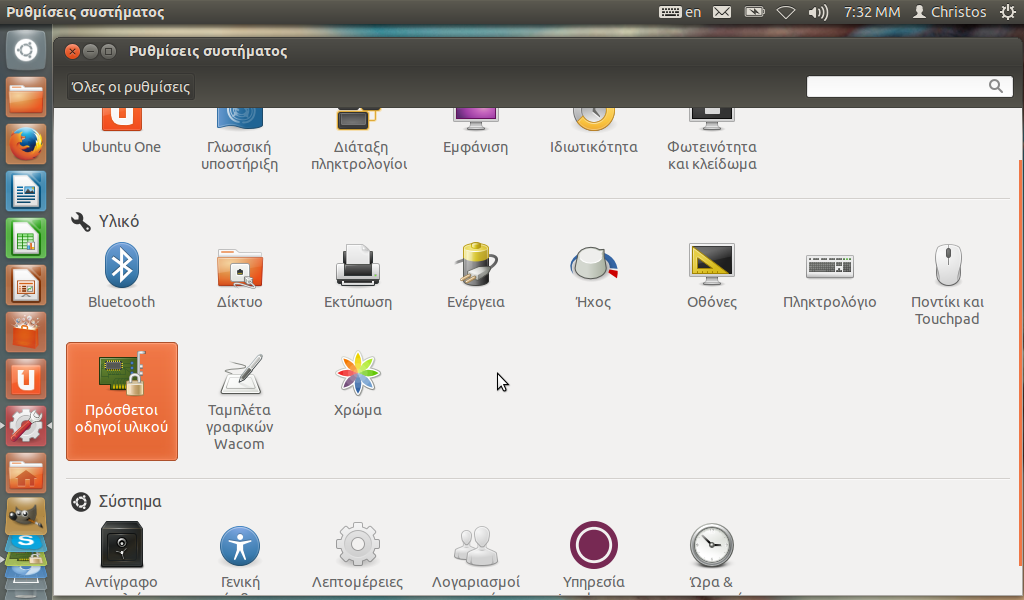
Task: Open Christos user menu
Action: point(950,12)
